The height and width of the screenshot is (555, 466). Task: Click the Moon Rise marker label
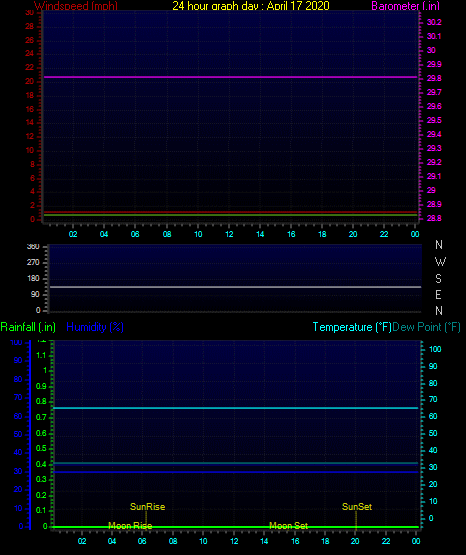pyautogui.click(x=130, y=526)
